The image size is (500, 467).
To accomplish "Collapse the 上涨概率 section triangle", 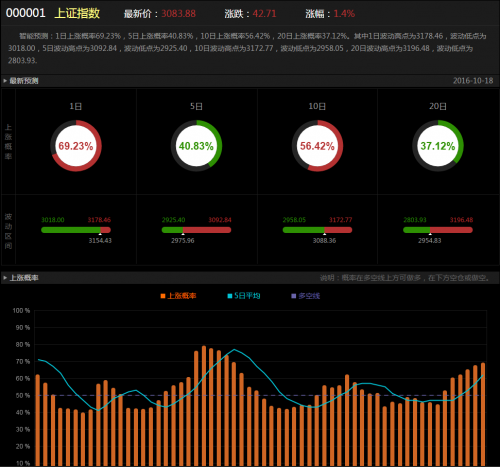I will click(5, 278).
